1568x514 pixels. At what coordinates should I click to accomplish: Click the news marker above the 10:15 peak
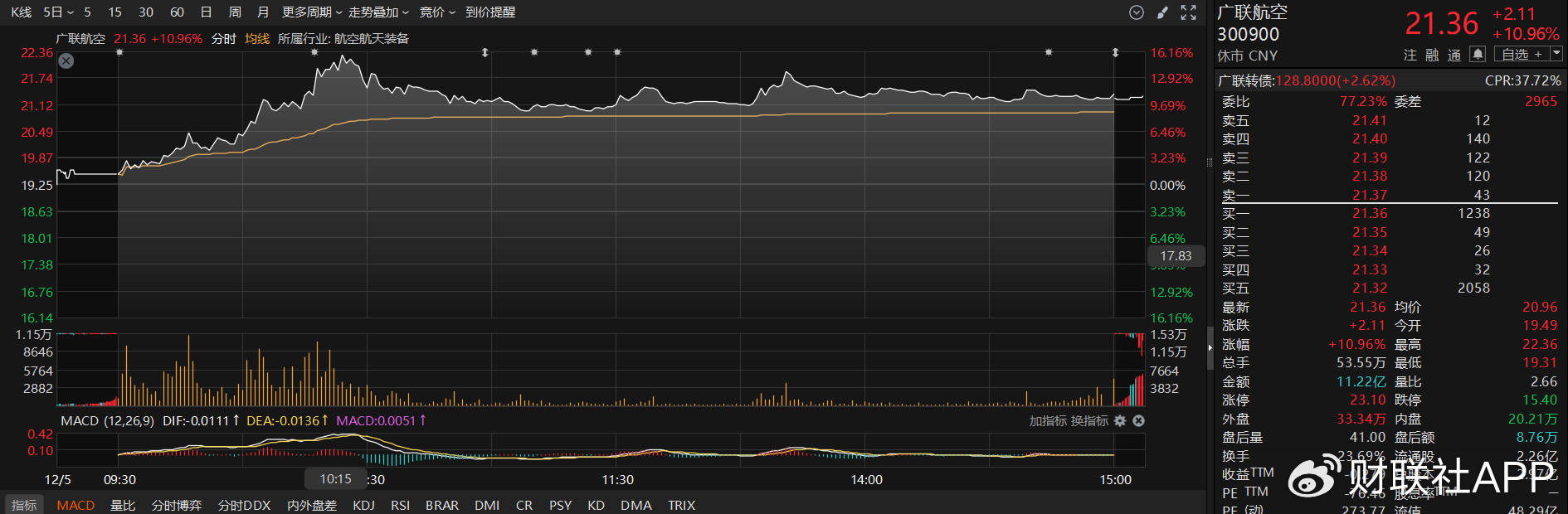coord(314,52)
